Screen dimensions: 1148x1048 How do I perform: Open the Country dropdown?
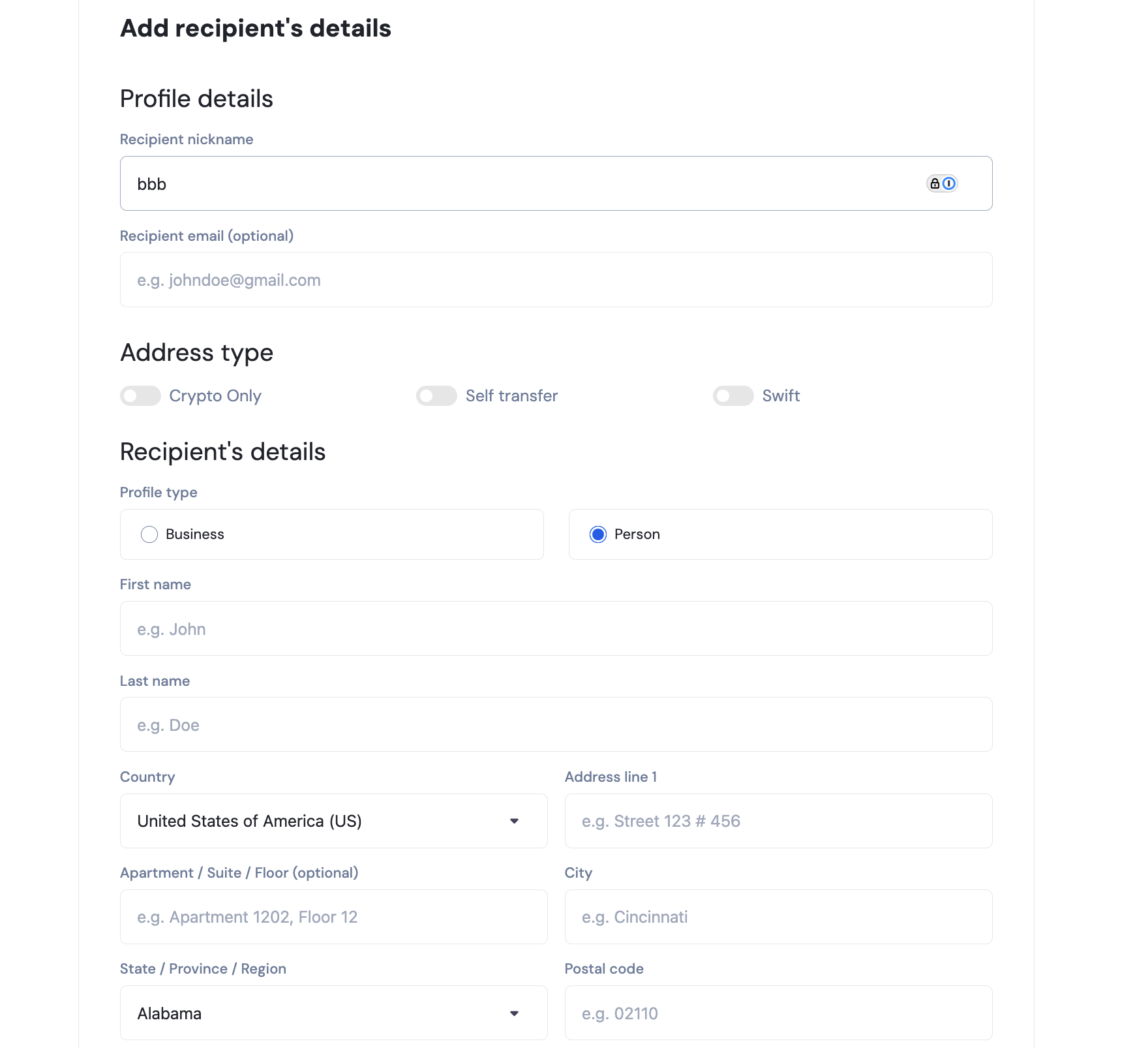(333, 821)
